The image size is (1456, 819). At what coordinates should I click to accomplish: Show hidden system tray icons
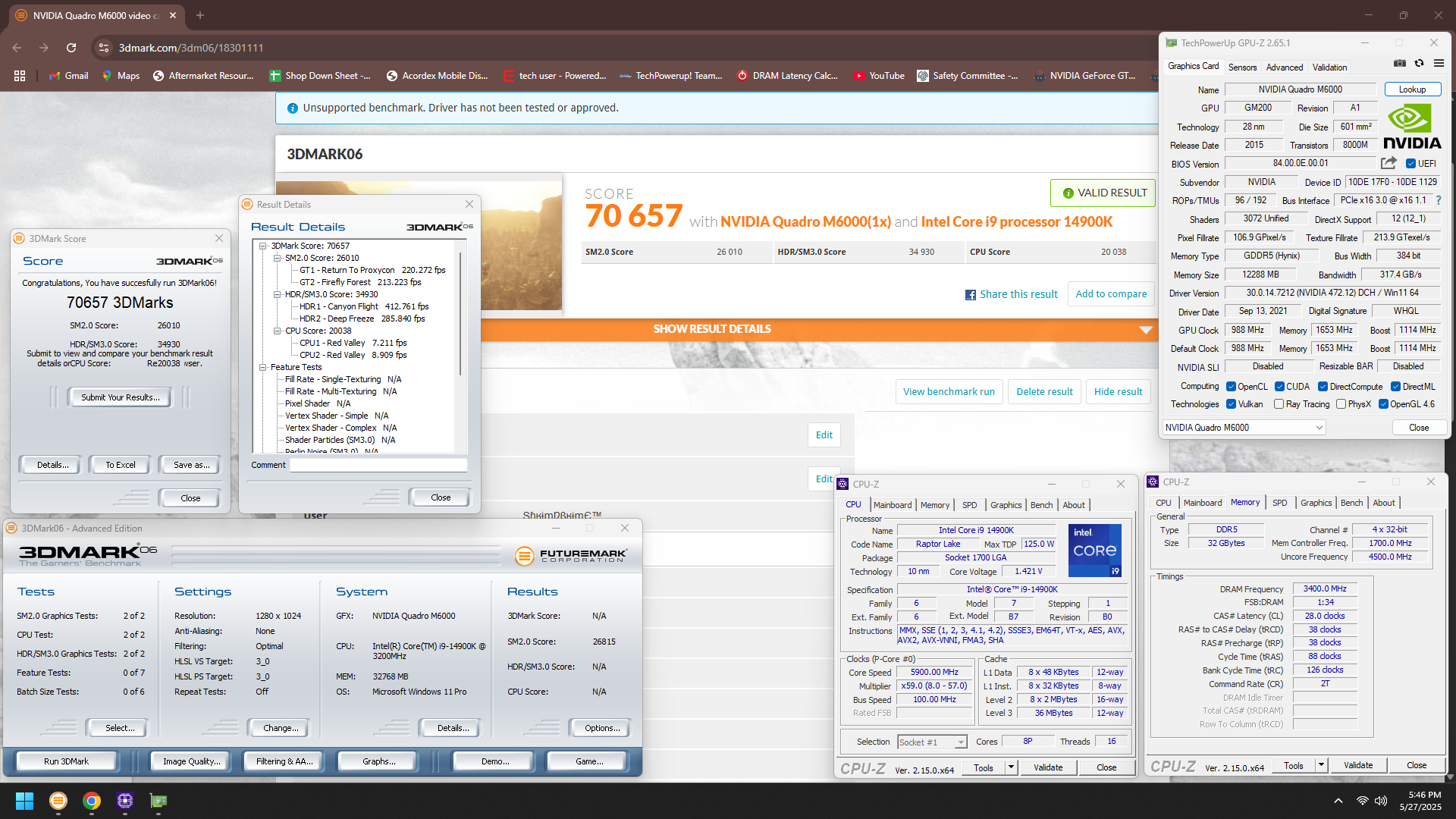(x=1338, y=801)
